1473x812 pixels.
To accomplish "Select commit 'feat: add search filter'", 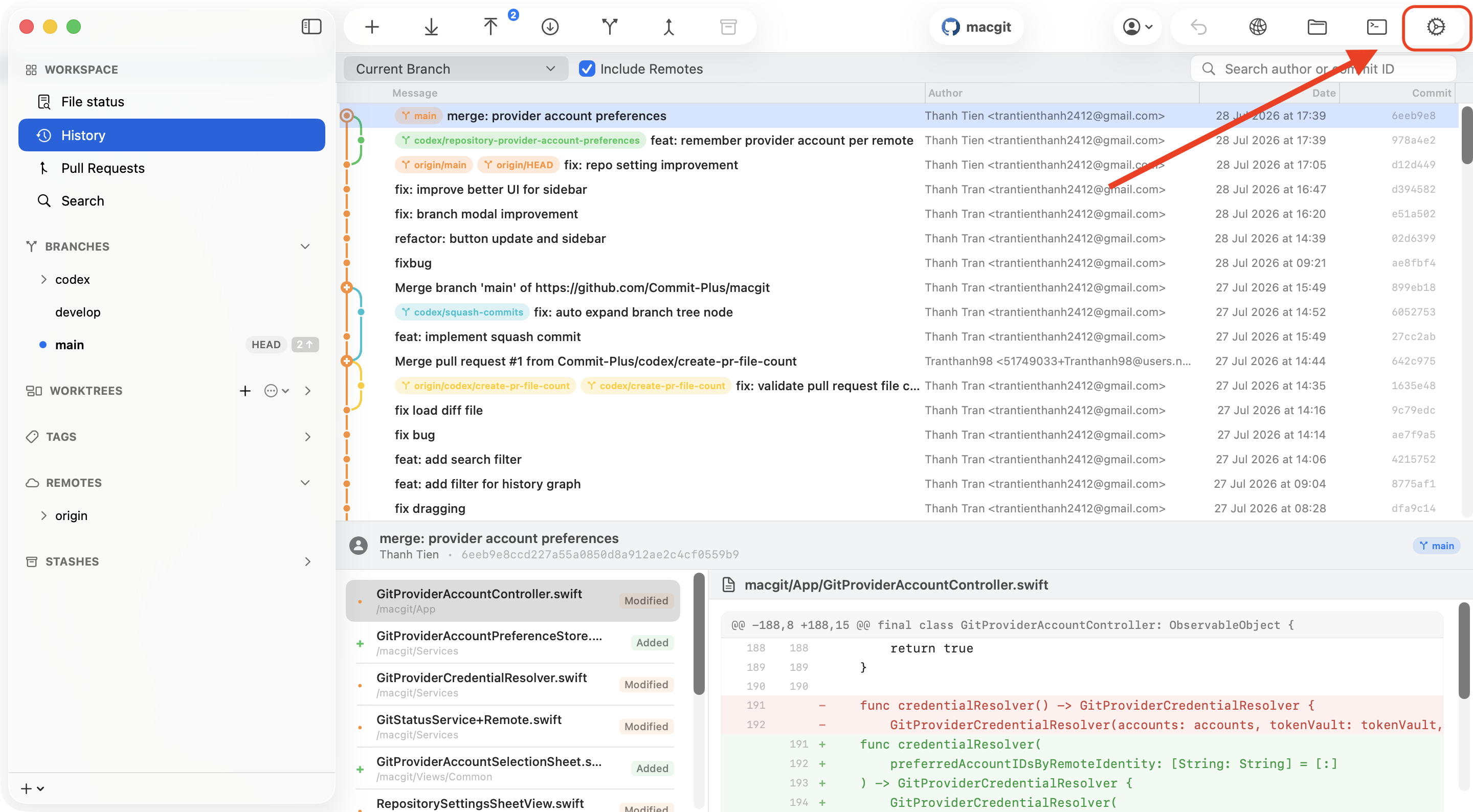I will coord(898,460).
